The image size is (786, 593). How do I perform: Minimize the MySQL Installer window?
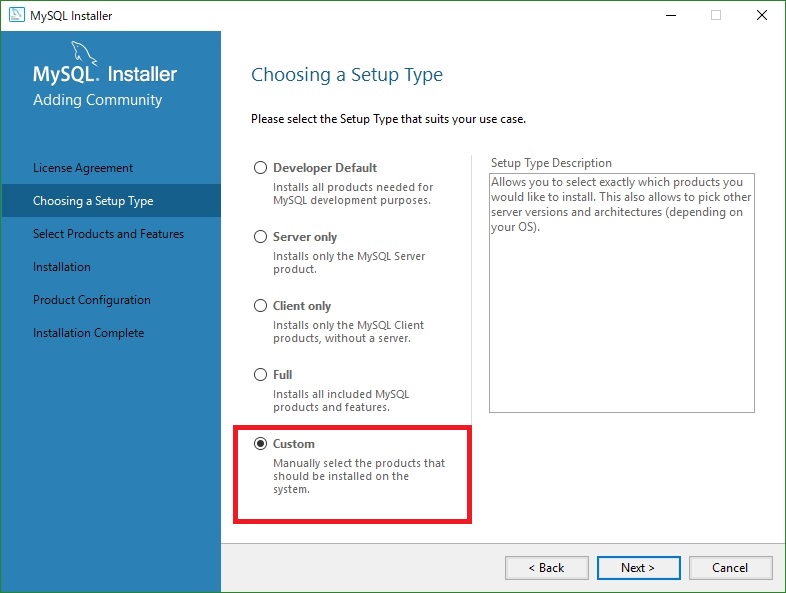point(671,16)
